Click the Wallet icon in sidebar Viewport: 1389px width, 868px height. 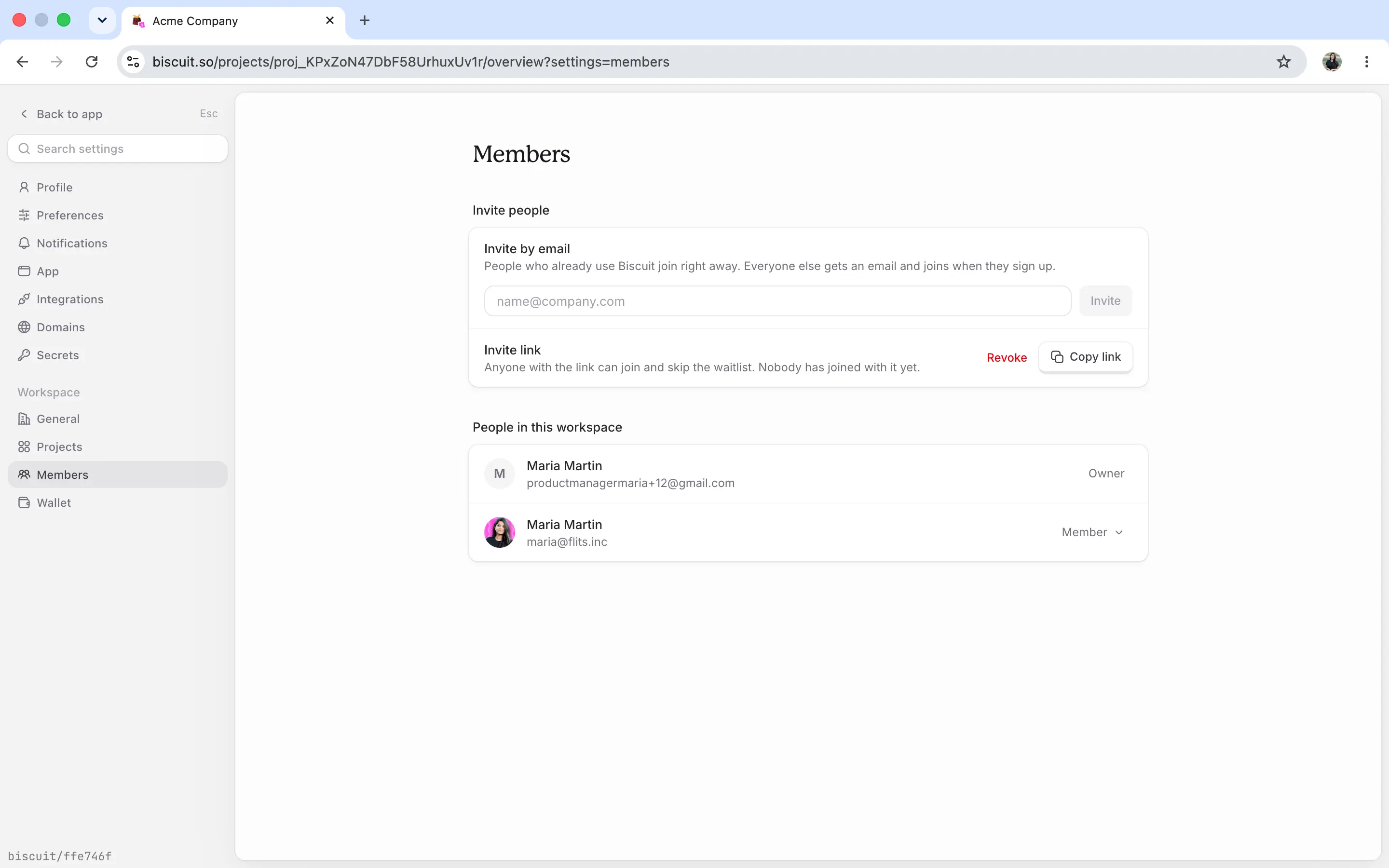(24, 503)
